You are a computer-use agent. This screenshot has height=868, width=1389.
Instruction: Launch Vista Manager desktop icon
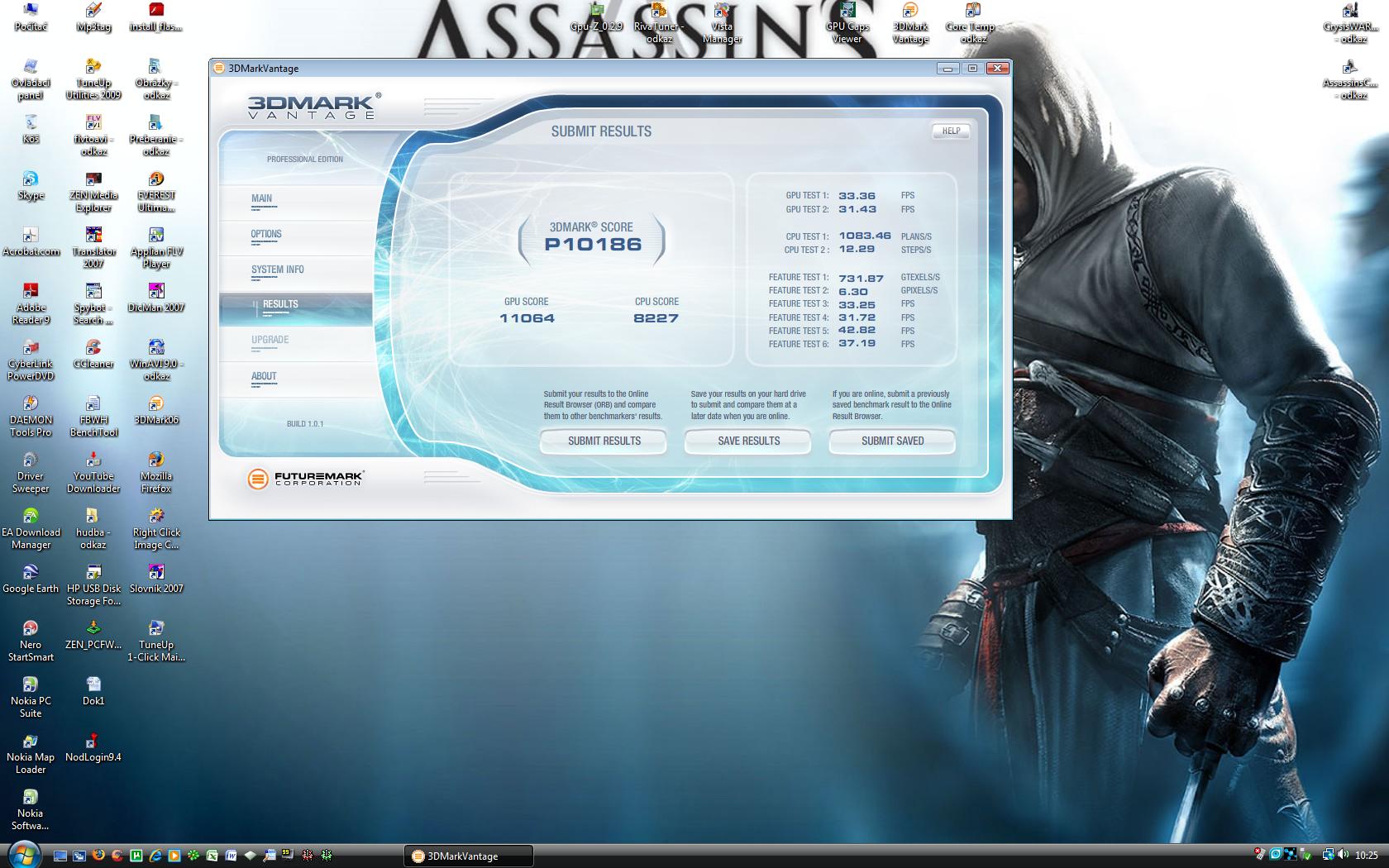722,23
